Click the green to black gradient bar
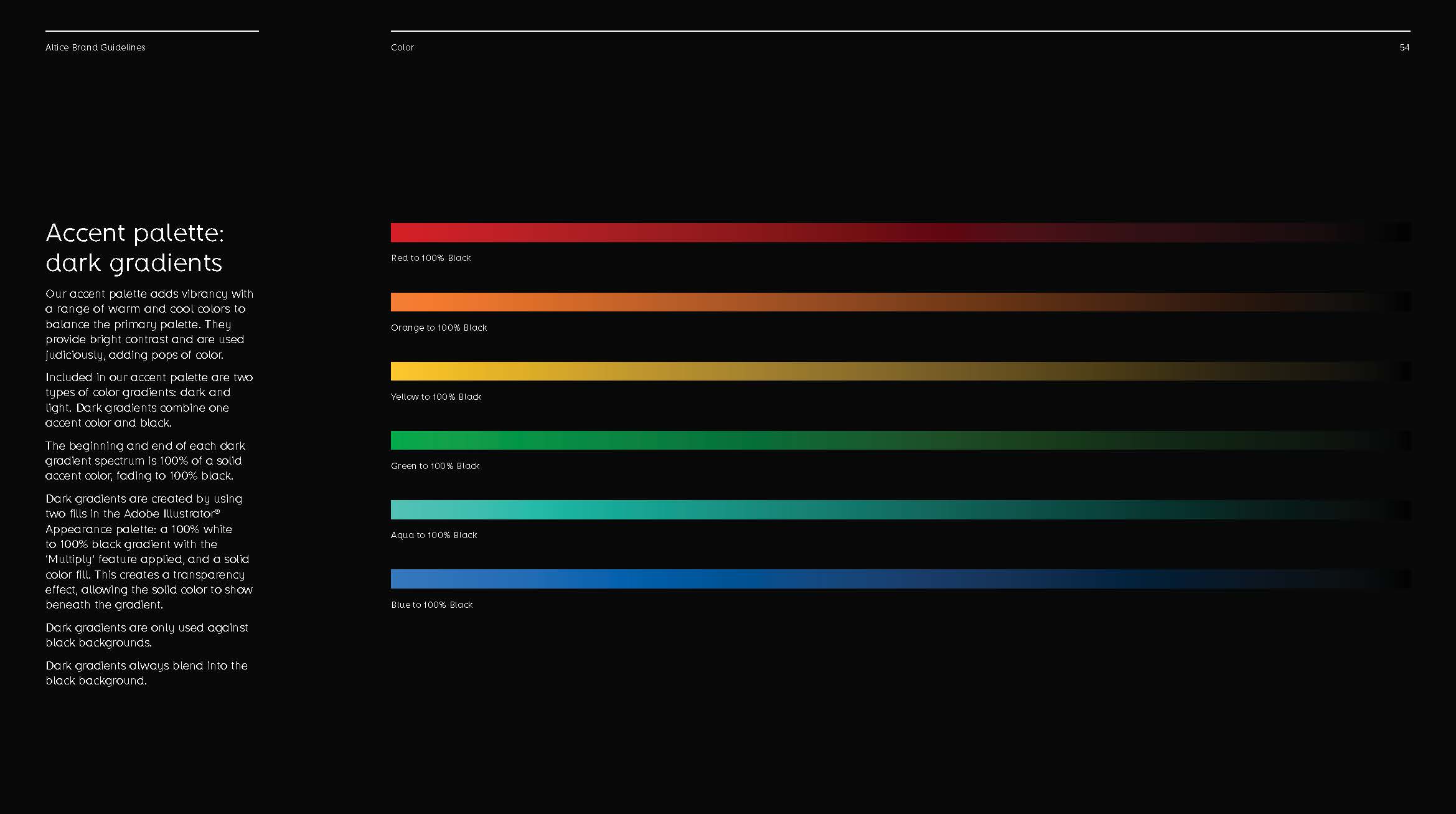Viewport: 1456px width, 814px height. (901, 440)
